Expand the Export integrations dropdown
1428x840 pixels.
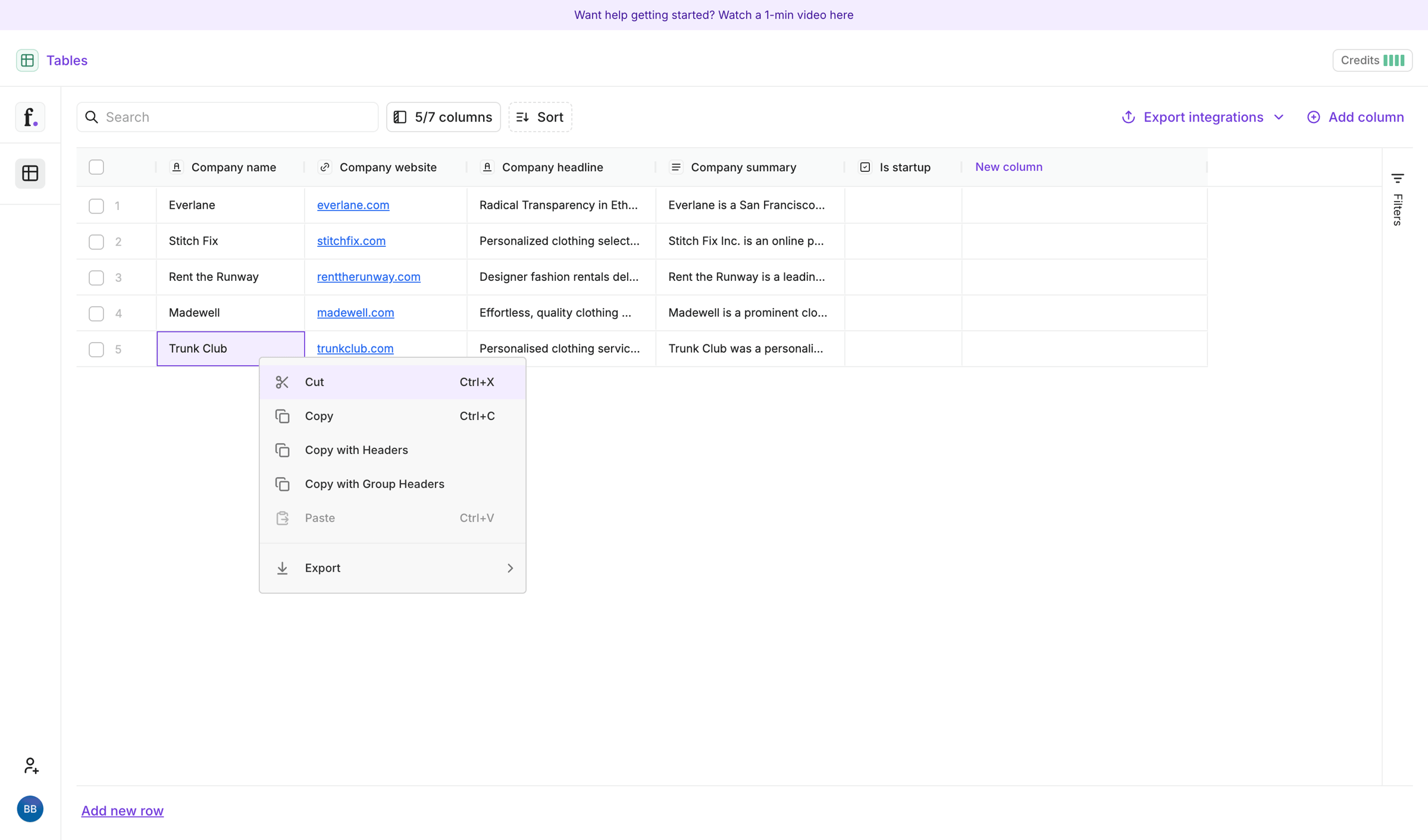(1202, 117)
